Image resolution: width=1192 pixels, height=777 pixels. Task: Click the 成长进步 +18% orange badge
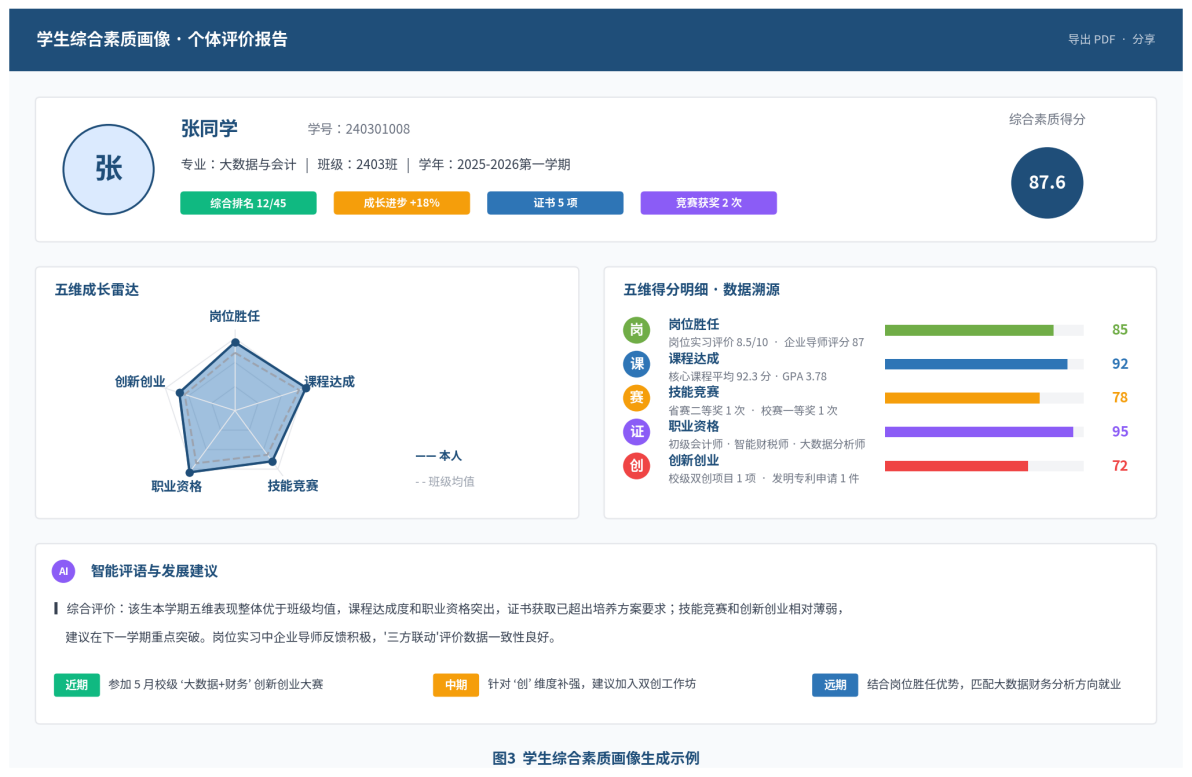tap(401, 203)
